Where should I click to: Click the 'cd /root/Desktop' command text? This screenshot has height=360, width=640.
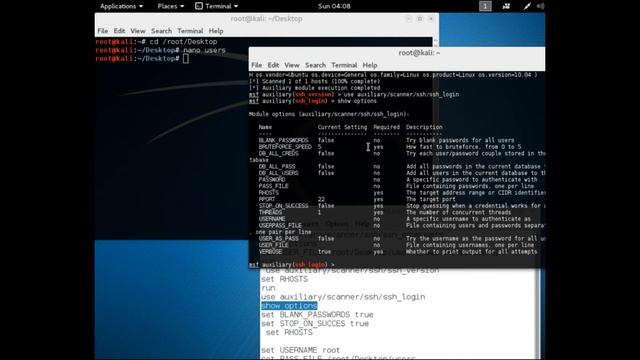click(183, 42)
